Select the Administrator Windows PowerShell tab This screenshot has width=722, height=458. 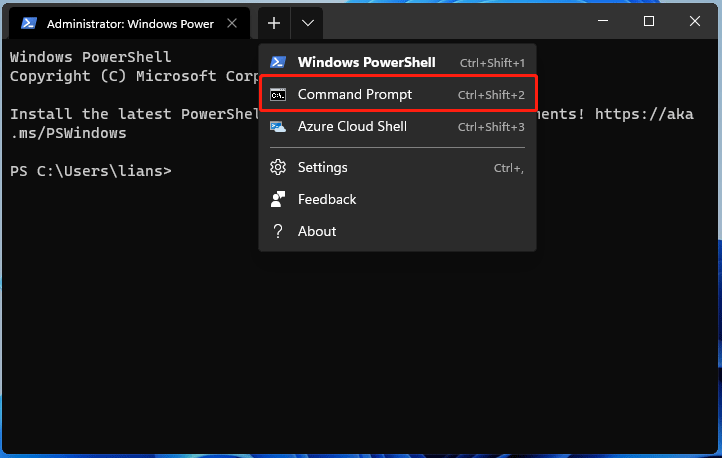pos(130,22)
